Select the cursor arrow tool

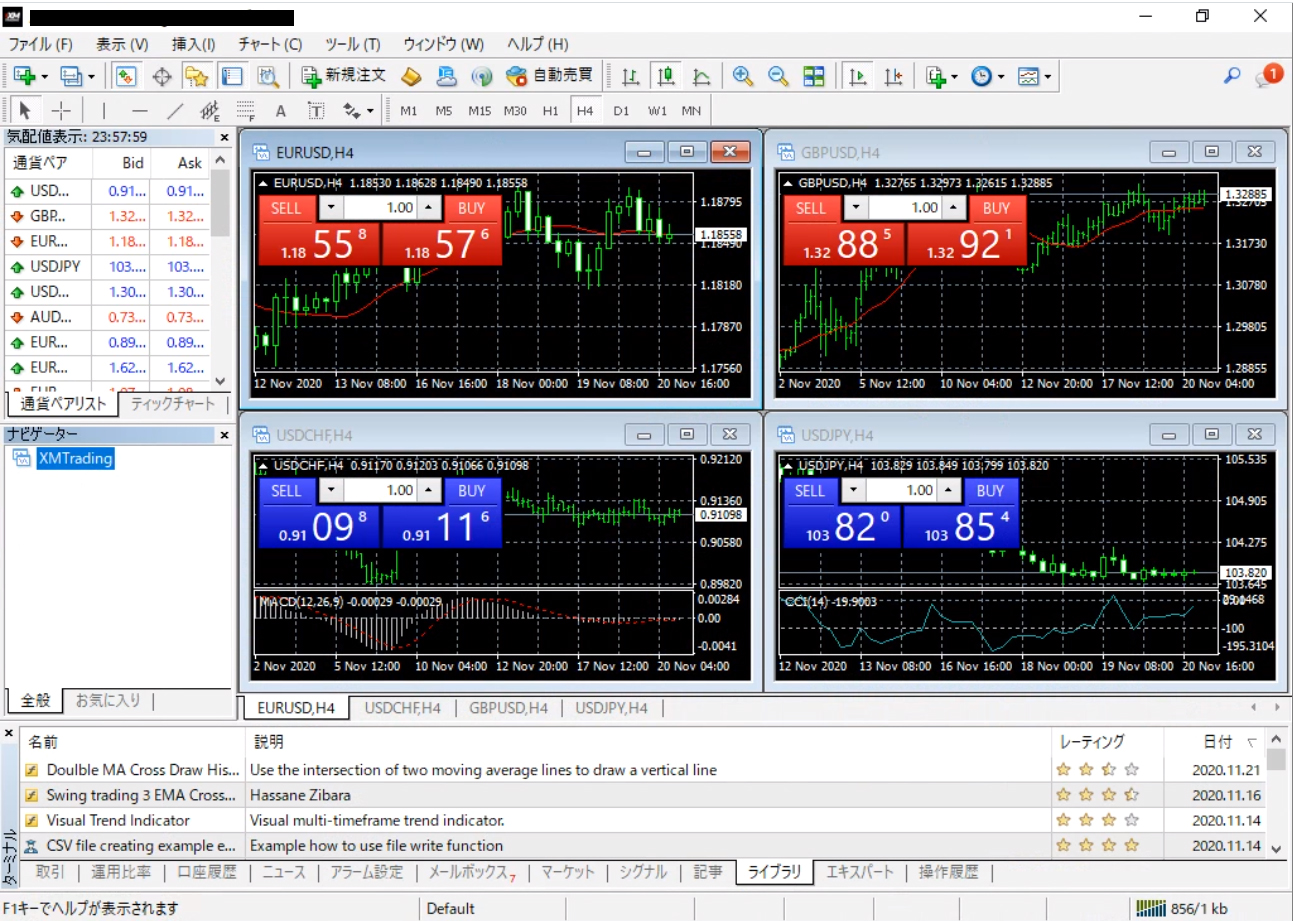point(26,110)
